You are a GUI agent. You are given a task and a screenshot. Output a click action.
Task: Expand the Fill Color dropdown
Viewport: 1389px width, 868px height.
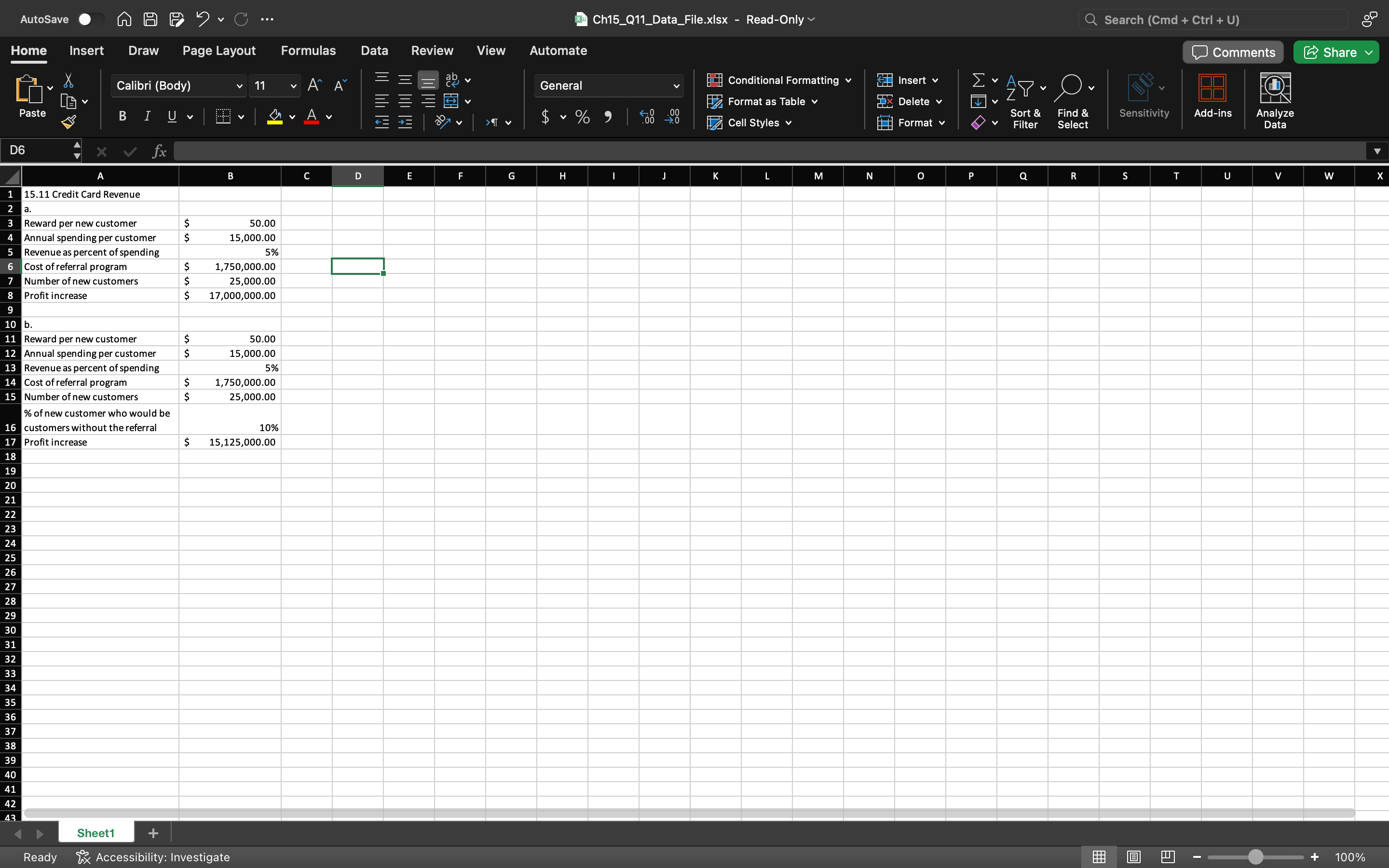click(x=292, y=117)
